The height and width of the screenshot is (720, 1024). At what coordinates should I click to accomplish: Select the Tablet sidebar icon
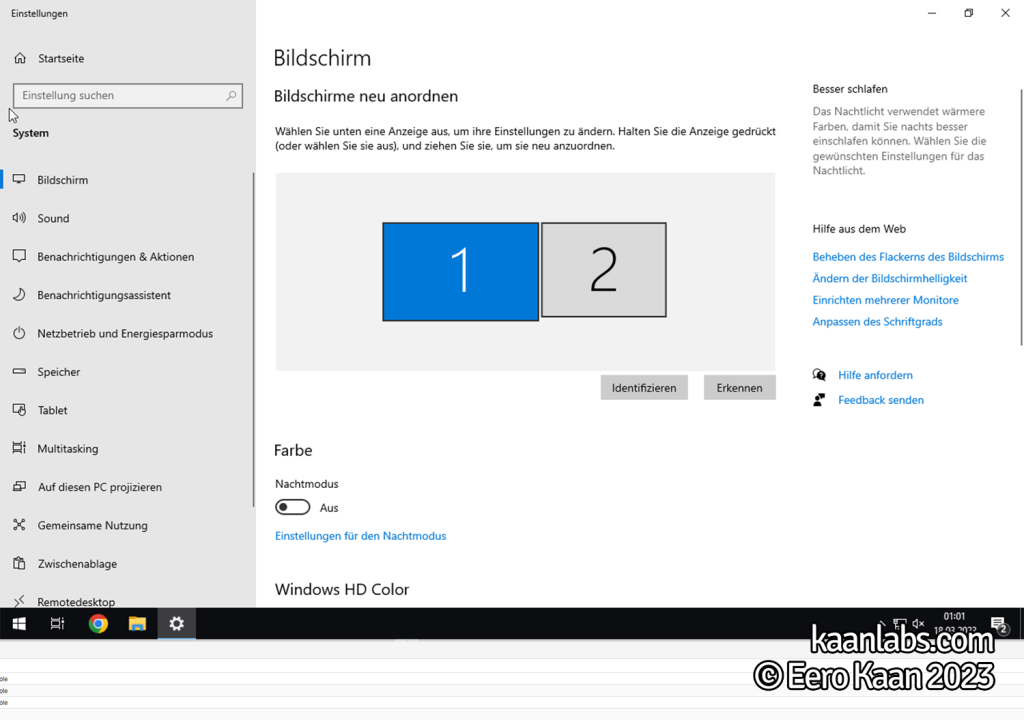(20, 410)
